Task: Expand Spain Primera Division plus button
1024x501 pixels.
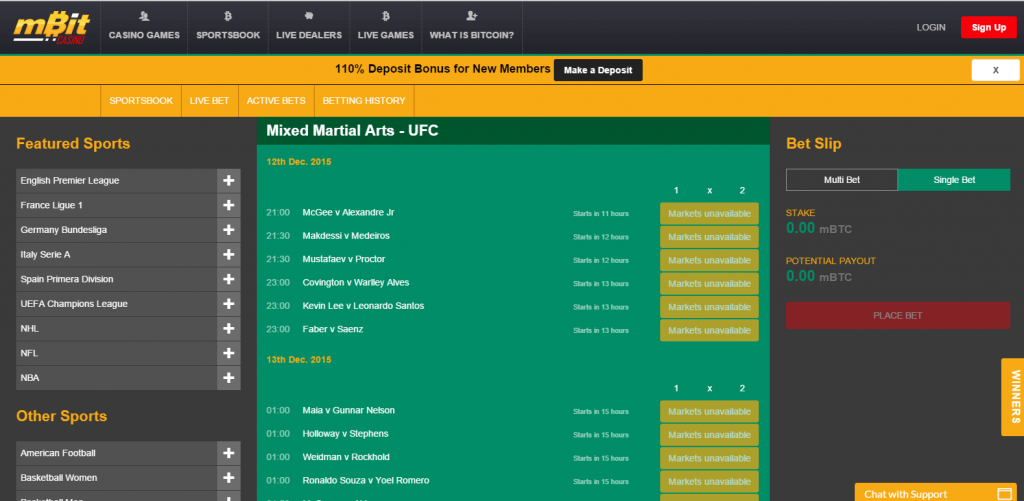Action: pyautogui.click(x=229, y=279)
